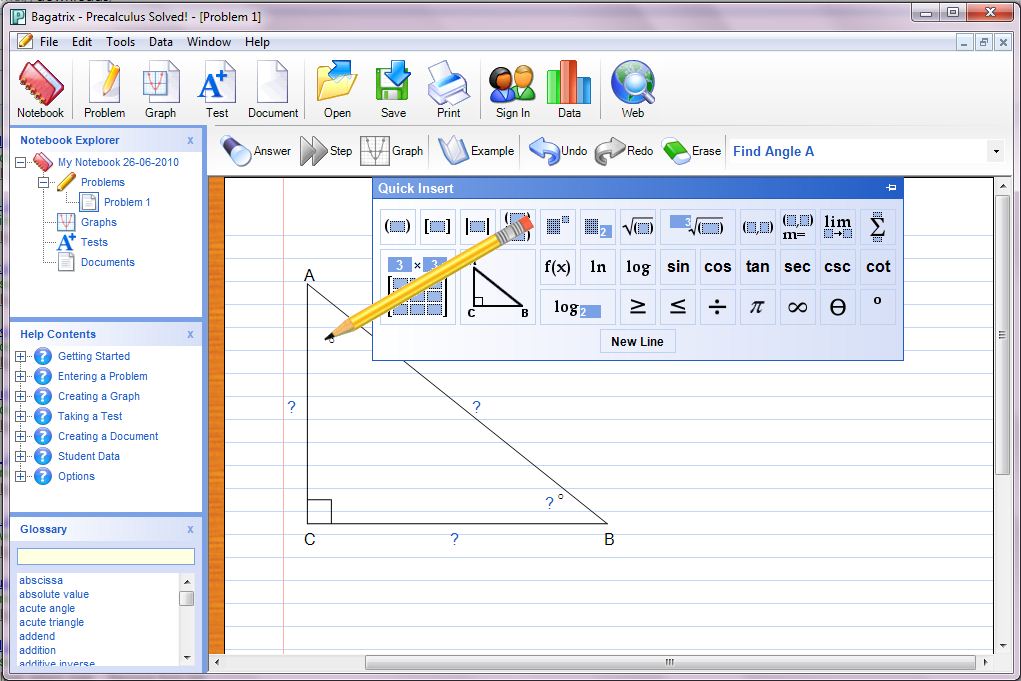Expand Getting Started help topic
Viewport: 1021px width, 681px height.
click(21, 356)
